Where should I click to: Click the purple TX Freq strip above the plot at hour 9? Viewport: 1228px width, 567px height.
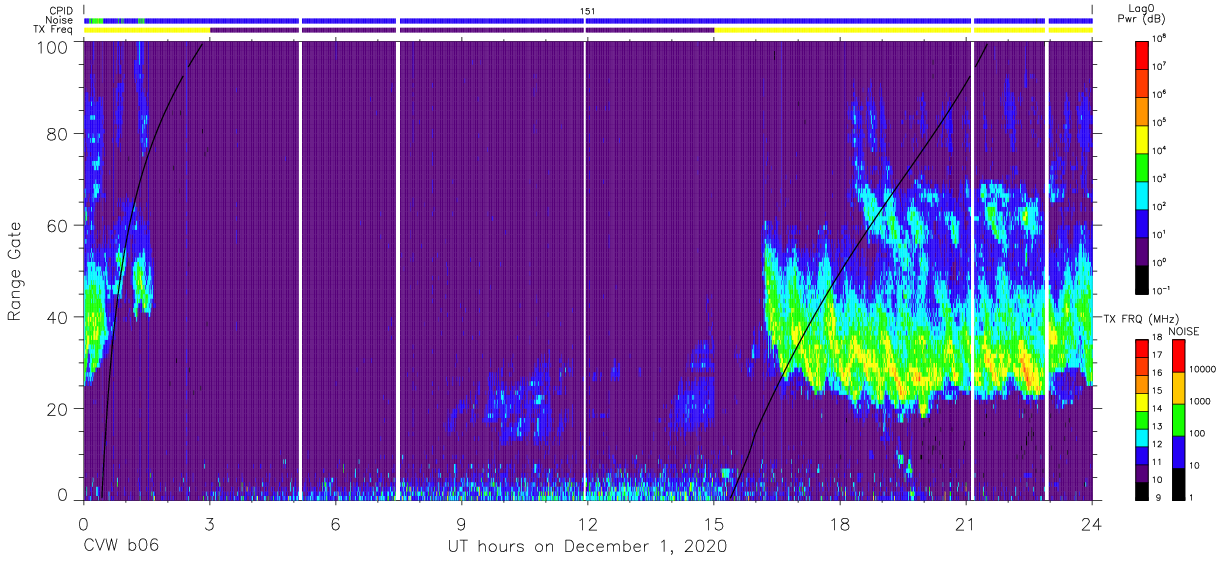[x=461, y=30]
